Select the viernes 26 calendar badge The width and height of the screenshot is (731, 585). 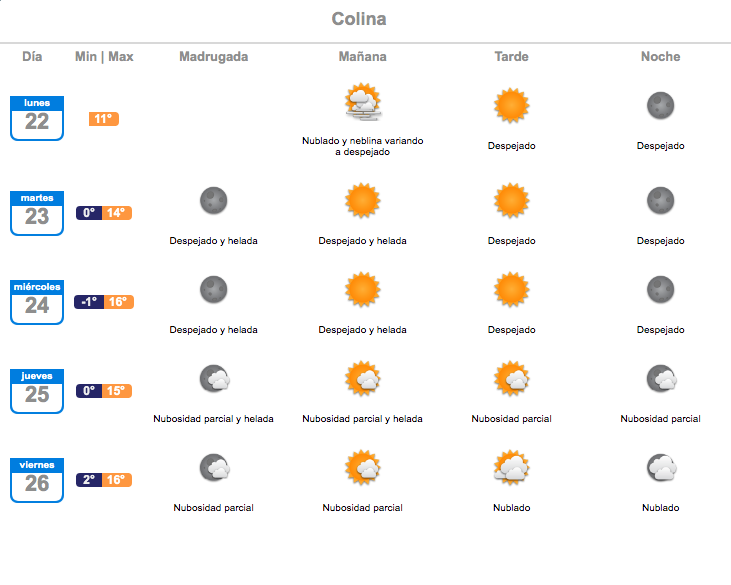pyautogui.click(x=37, y=481)
